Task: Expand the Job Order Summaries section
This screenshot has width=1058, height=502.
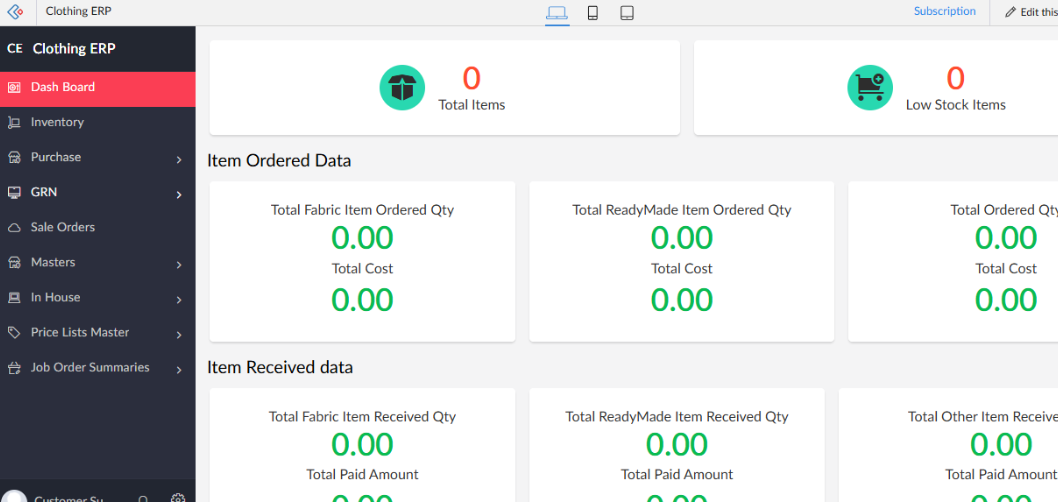Action: pyautogui.click(x=179, y=369)
